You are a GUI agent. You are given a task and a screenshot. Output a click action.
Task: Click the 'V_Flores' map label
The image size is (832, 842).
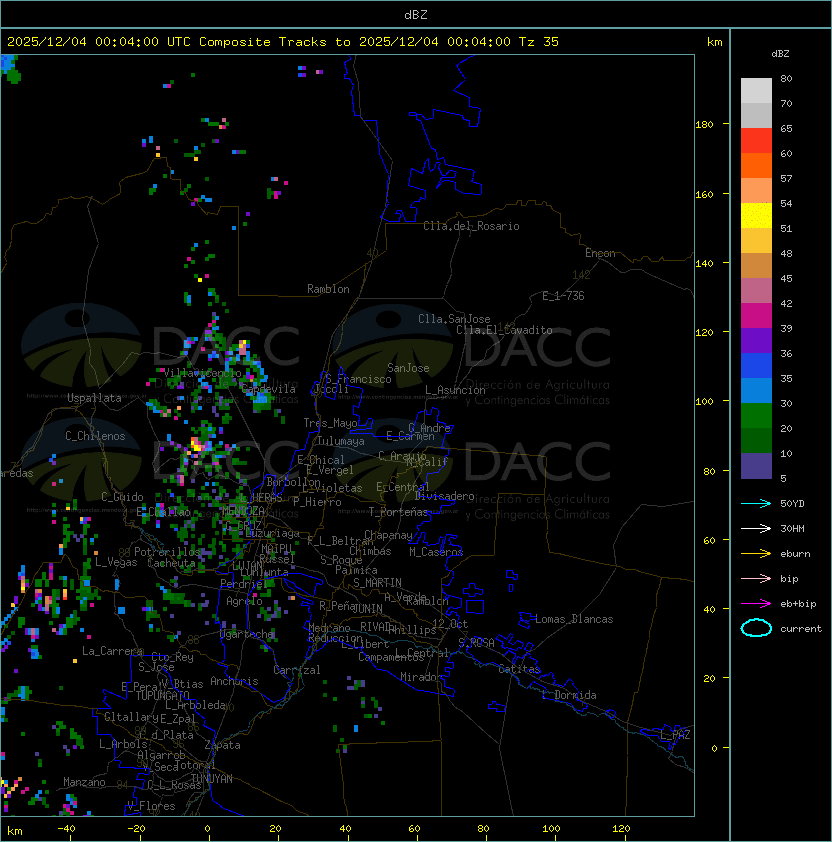coord(151,806)
